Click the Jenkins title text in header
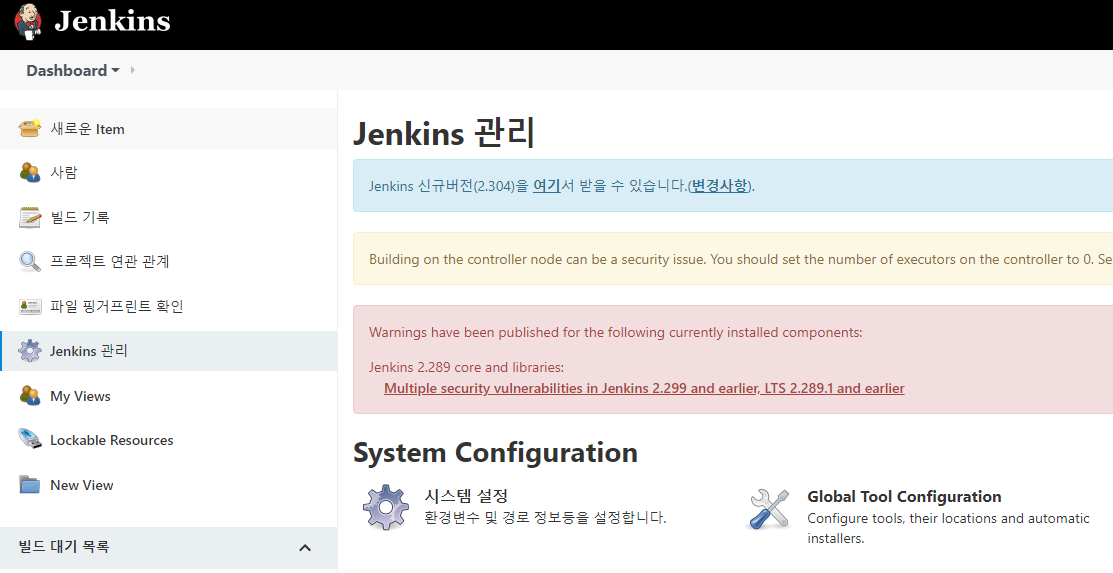The image size is (1113, 573). pyautogui.click(x=112, y=21)
